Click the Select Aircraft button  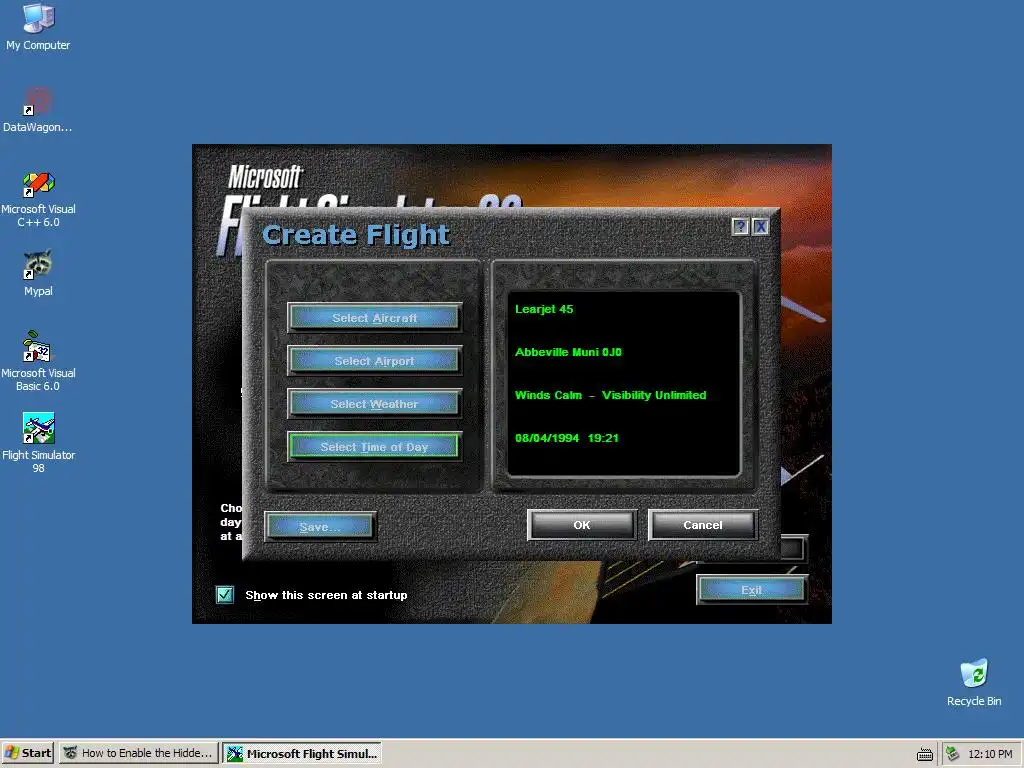(x=374, y=318)
